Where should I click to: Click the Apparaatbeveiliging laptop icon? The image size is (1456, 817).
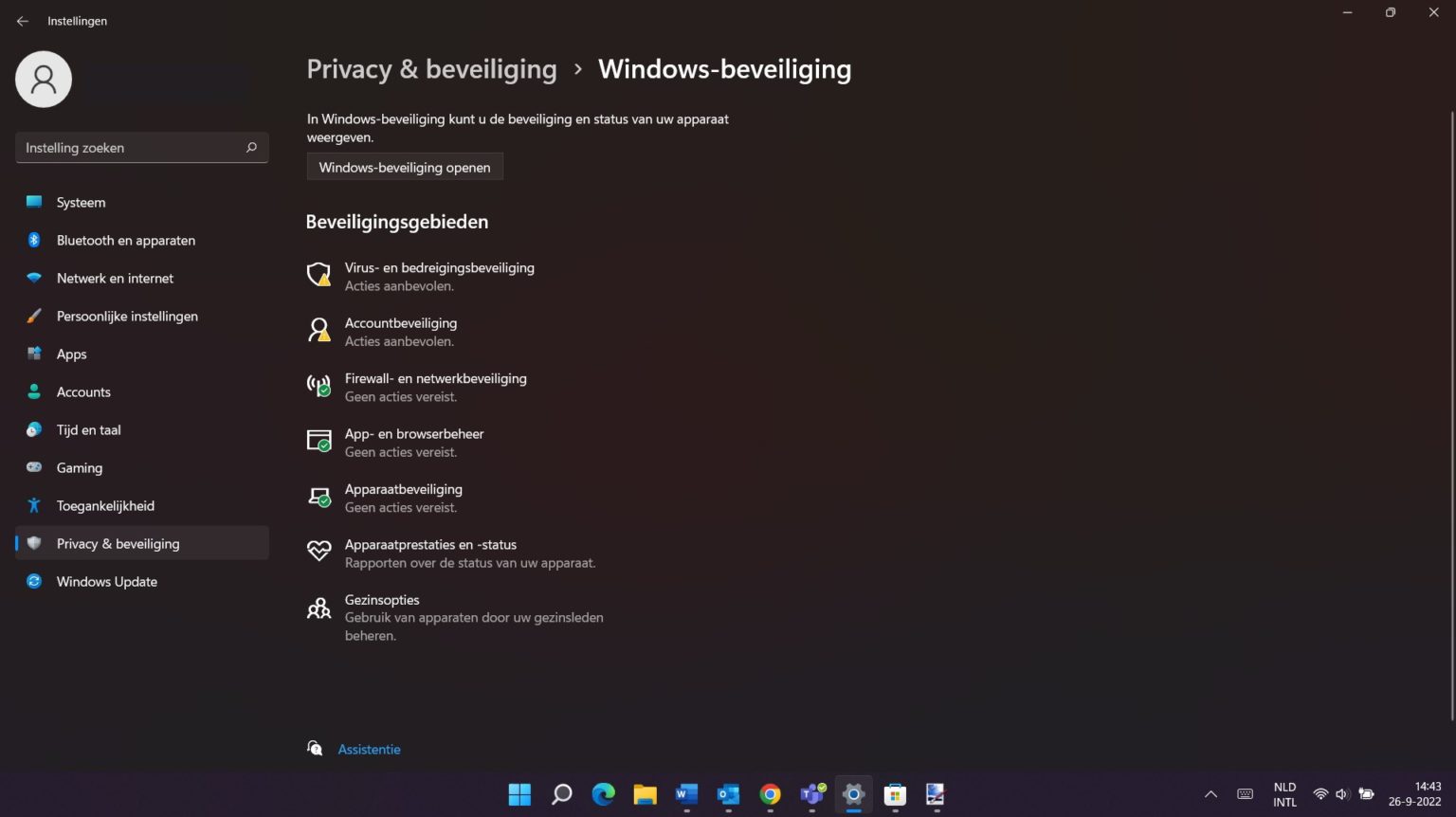coord(318,497)
